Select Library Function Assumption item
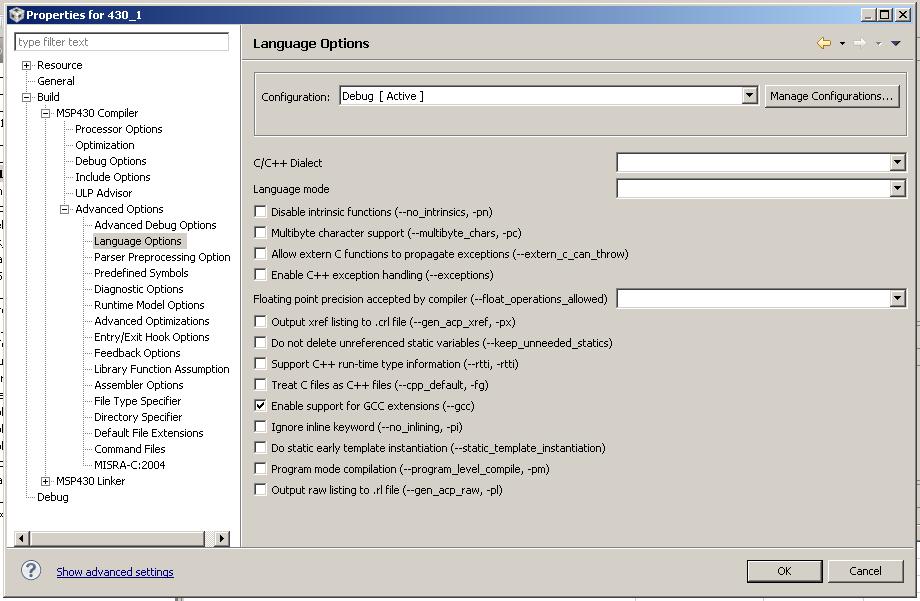The image size is (920, 601). (161, 369)
